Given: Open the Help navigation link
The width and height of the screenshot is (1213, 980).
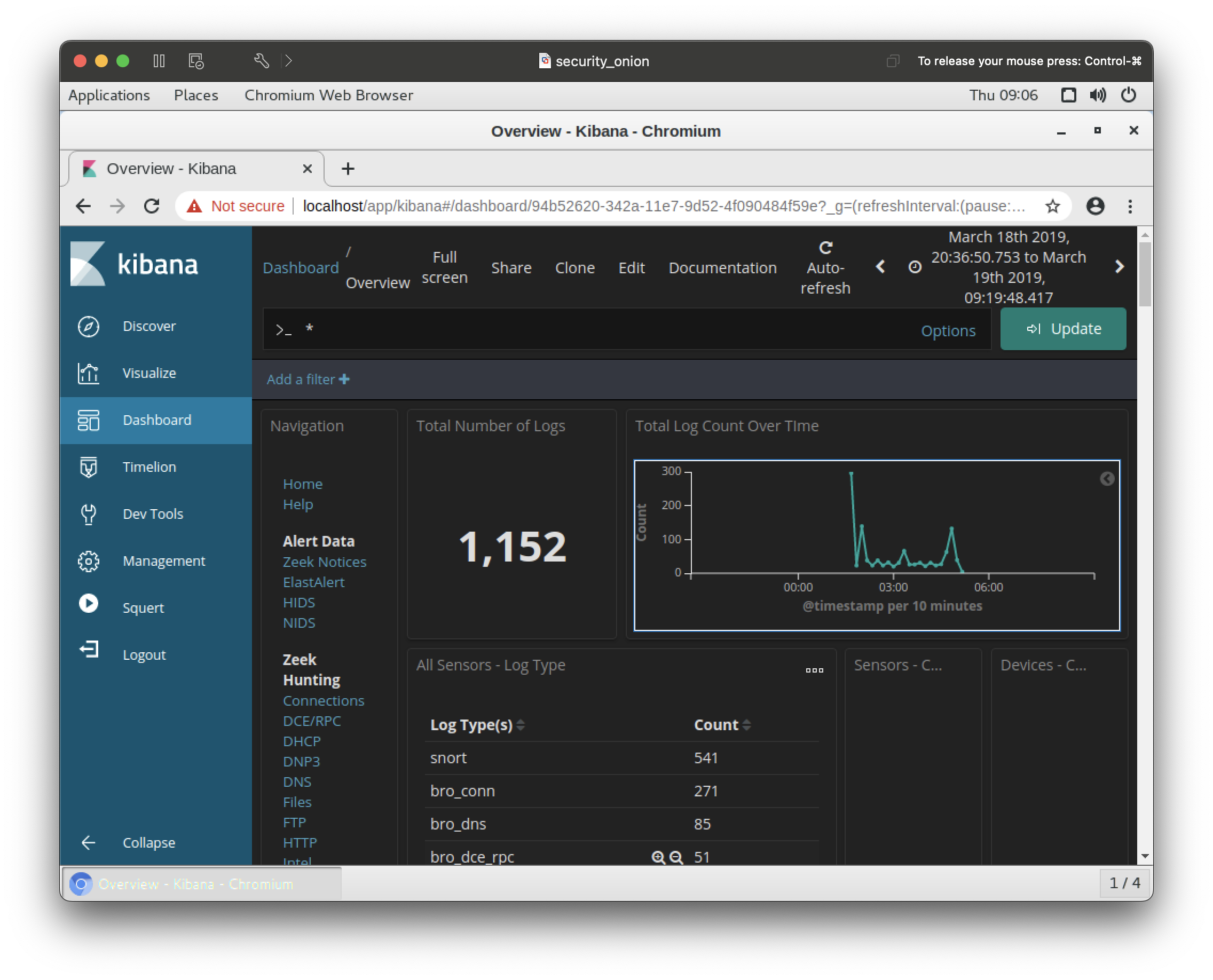Looking at the screenshot, I should point(297,504).
